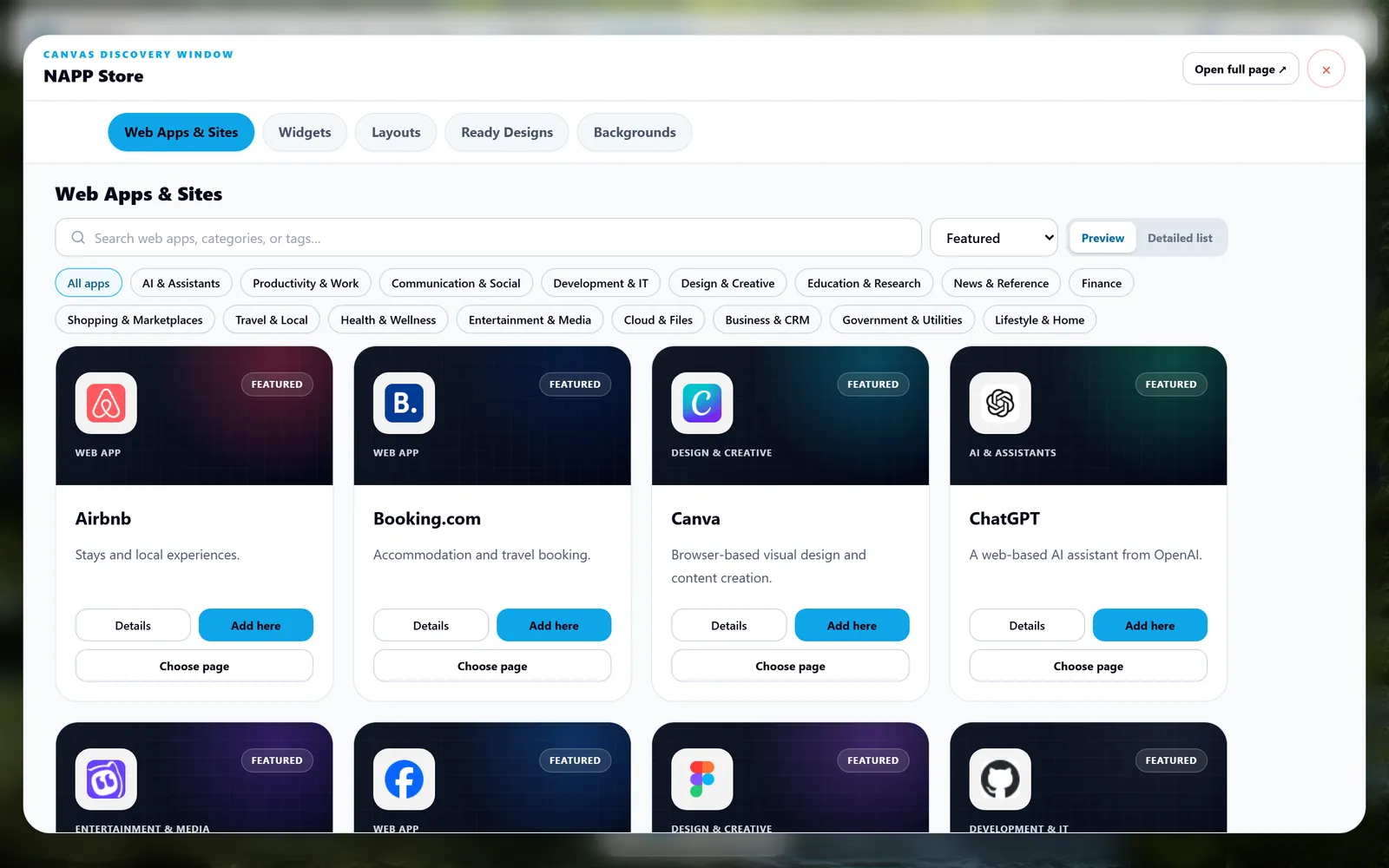Image resolution: width=1389 pixels, height=868 pixels.
Task: Filter by Business & CRM
Action: (767, 319)
